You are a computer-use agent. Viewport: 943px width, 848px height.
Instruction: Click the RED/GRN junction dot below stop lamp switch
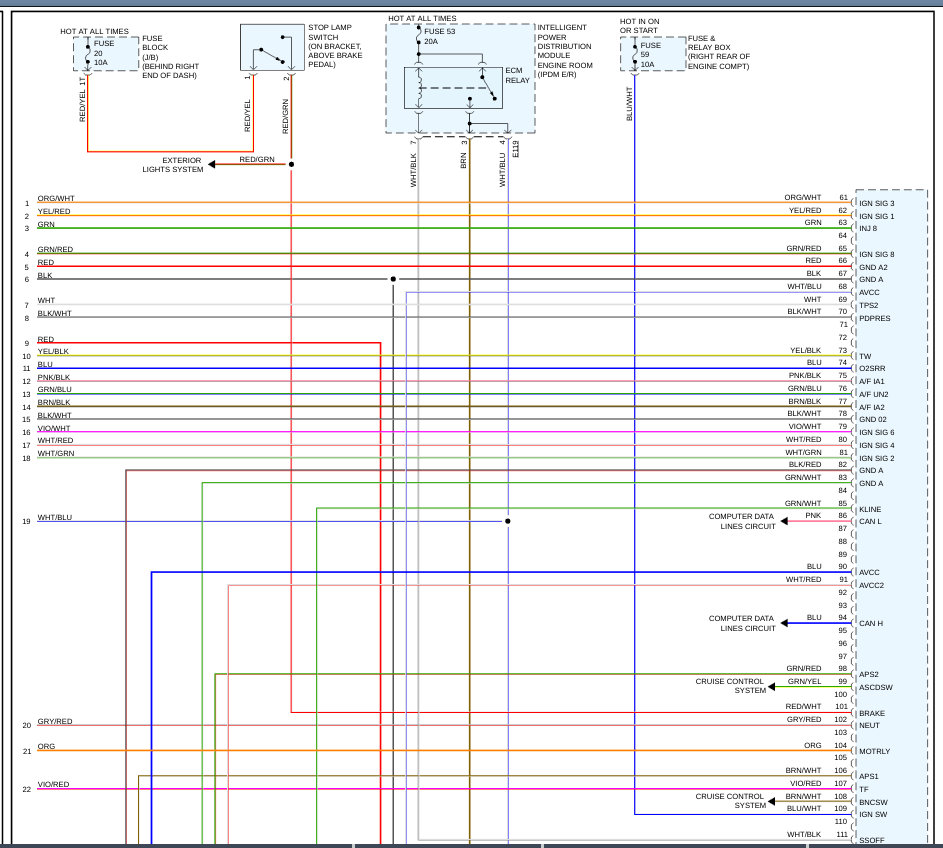(x=291, y=164)
